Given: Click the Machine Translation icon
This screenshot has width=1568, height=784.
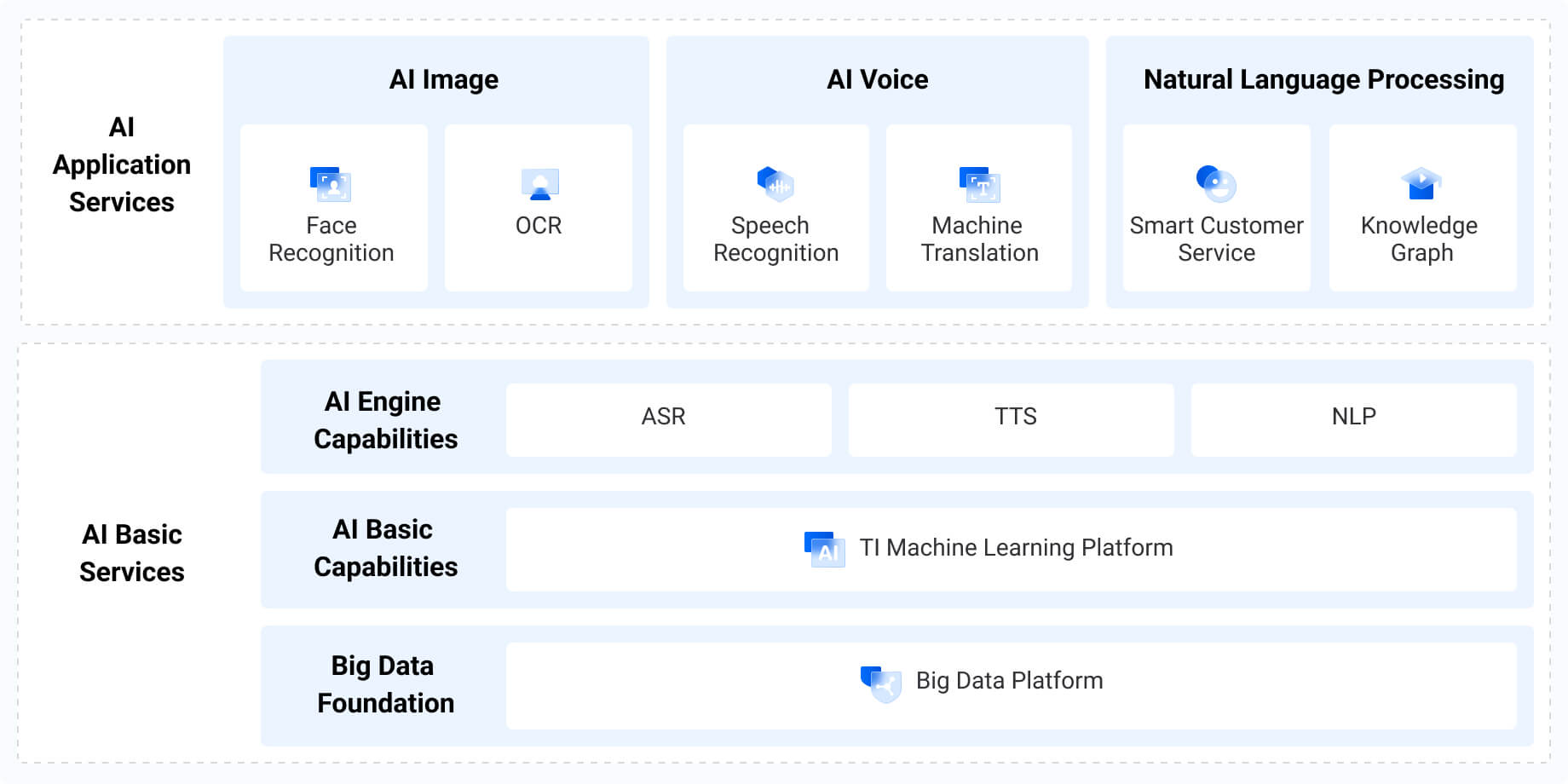Looking at the screenshot, I should [x=980, y=184].
